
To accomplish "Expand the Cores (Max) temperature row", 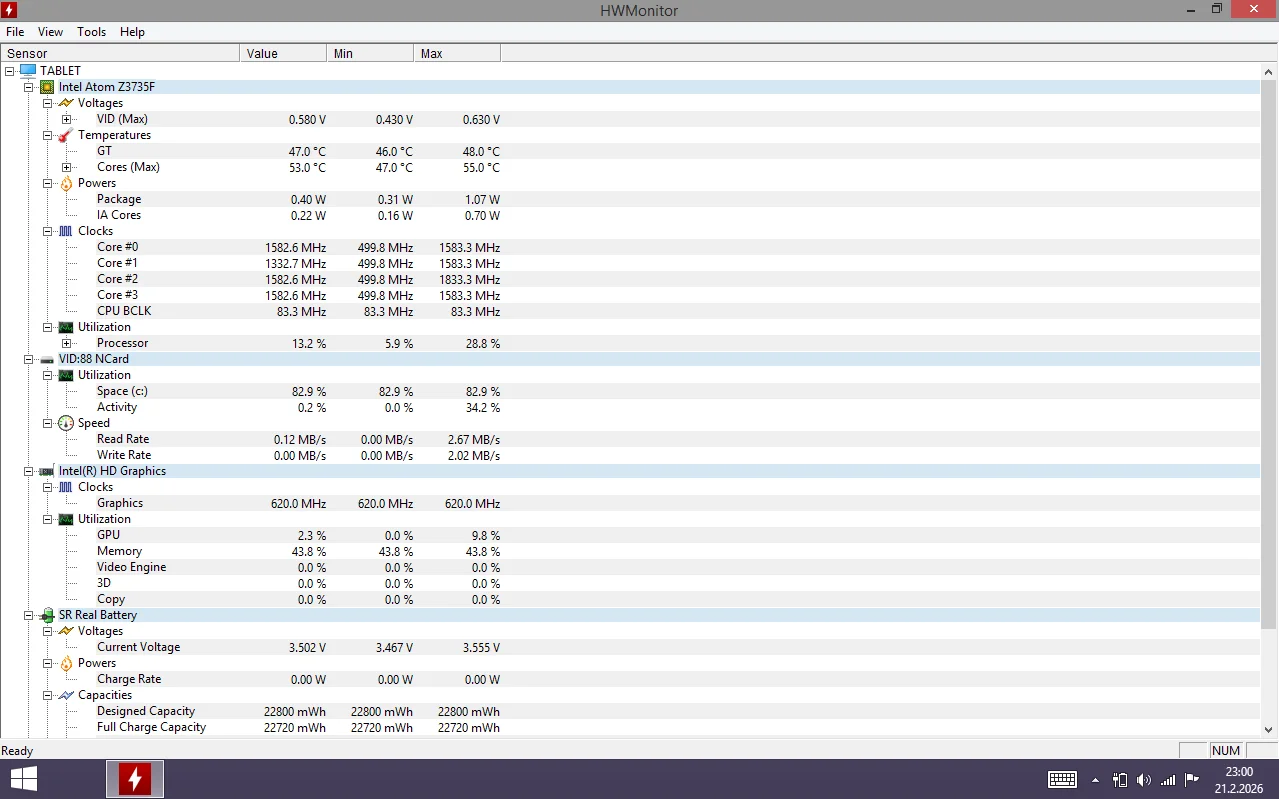I will pos(67,167).
